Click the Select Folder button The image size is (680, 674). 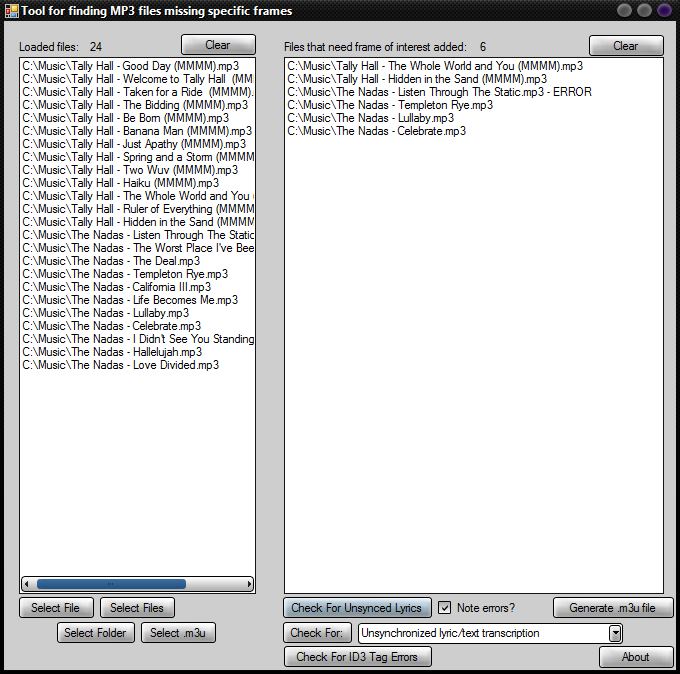click(x=96, y=633)
